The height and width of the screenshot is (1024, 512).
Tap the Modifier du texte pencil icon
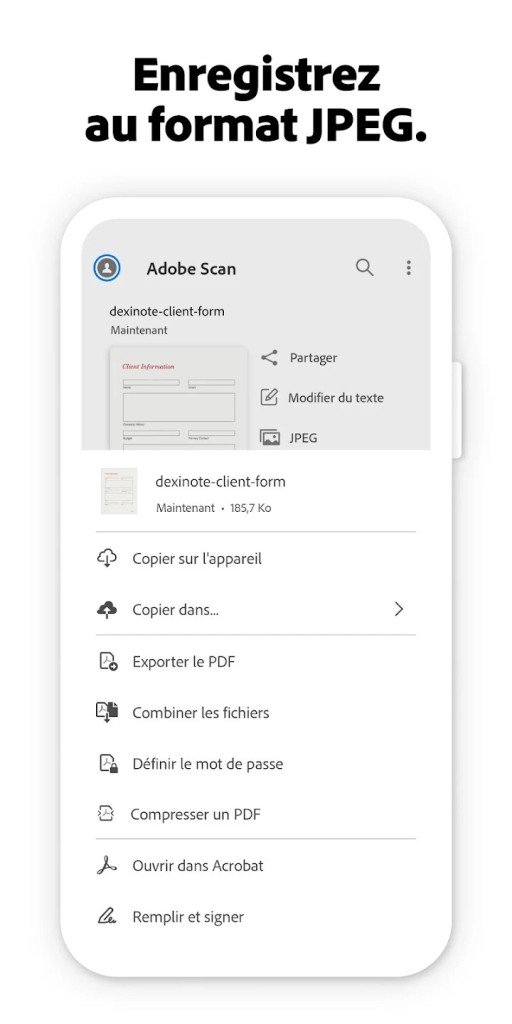[x=269, y=397]
